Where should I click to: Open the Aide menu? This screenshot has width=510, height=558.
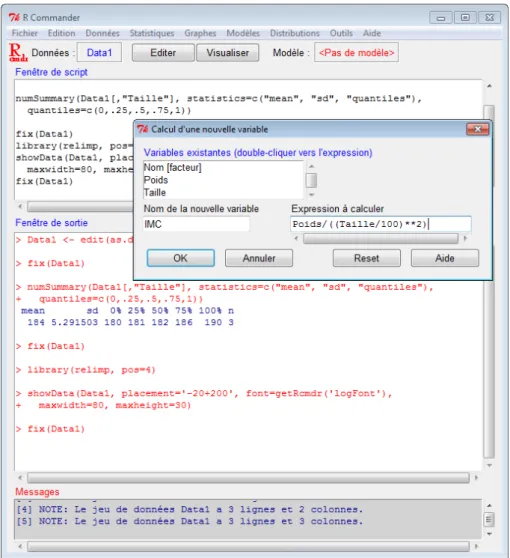coord(372,33)
